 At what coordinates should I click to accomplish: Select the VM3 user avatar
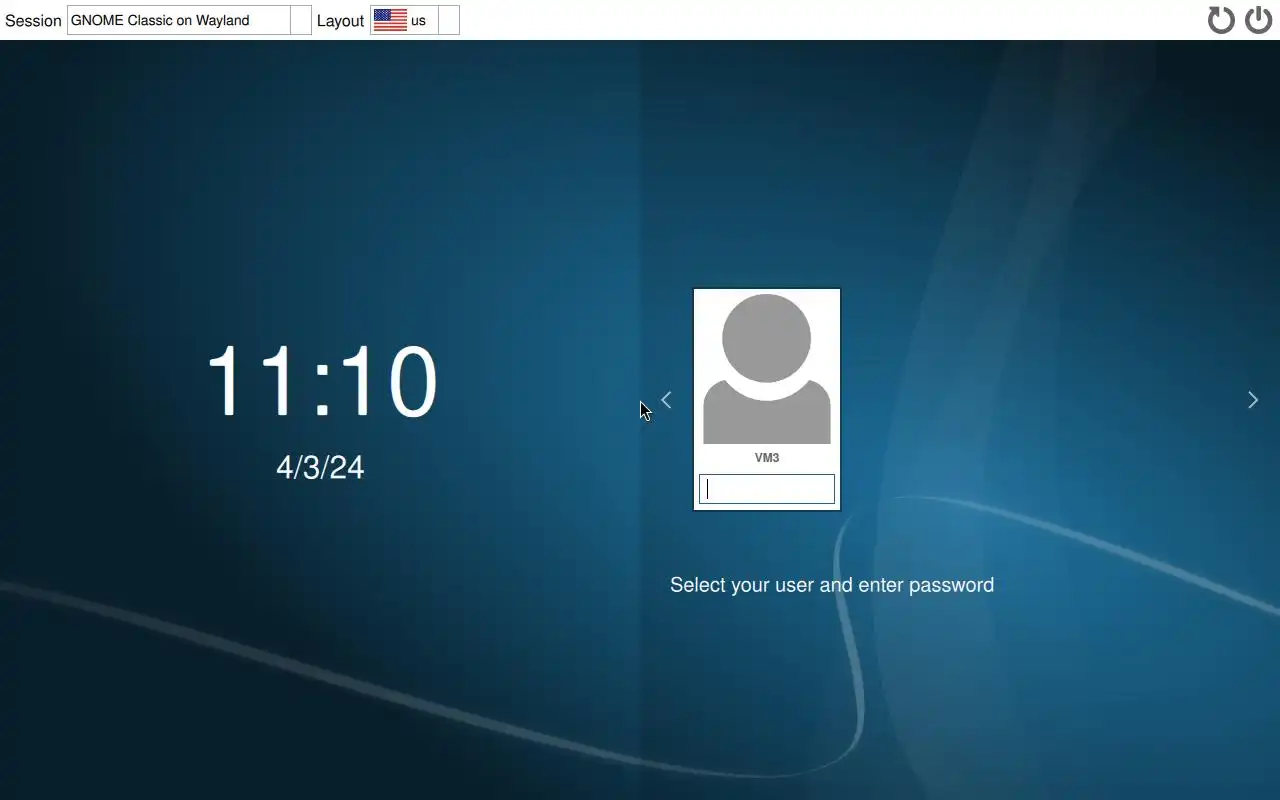(x=767, y=369)
